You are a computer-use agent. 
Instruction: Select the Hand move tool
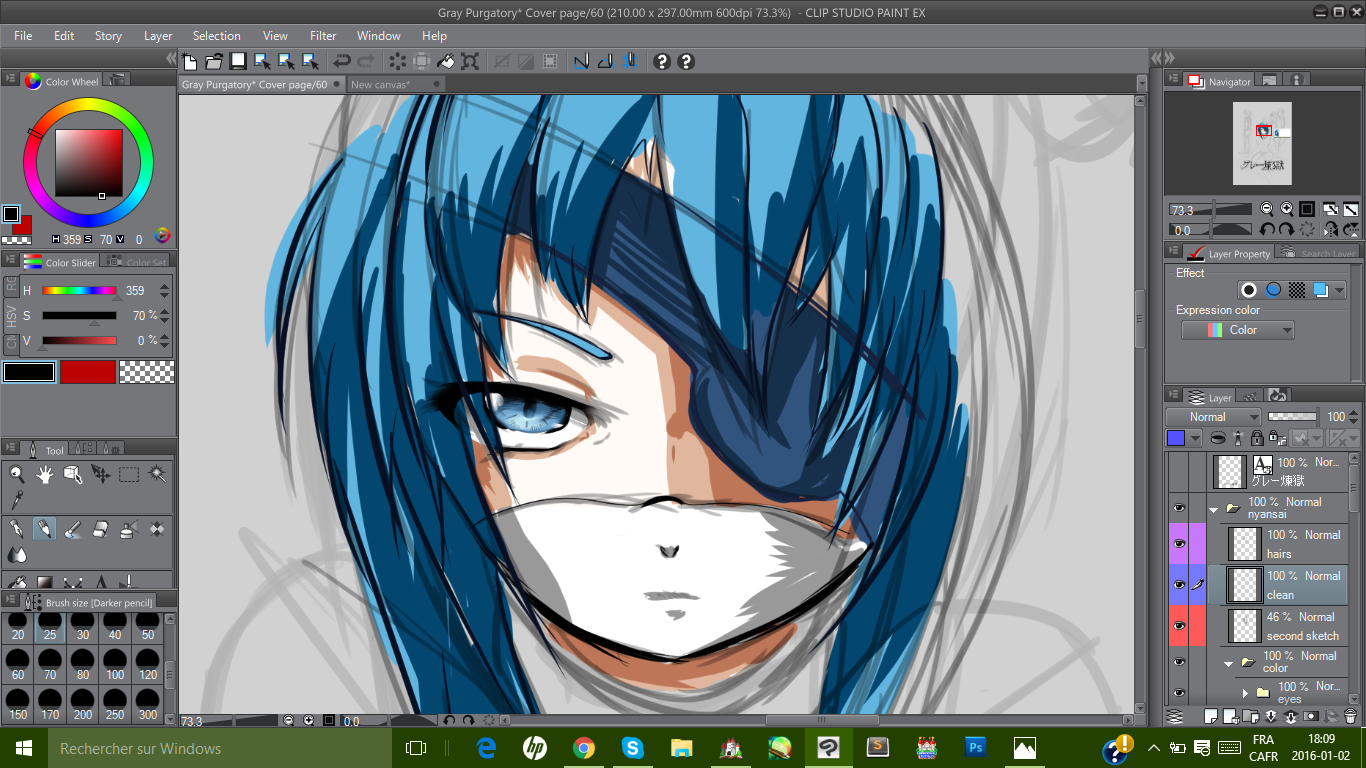[45, 474]
